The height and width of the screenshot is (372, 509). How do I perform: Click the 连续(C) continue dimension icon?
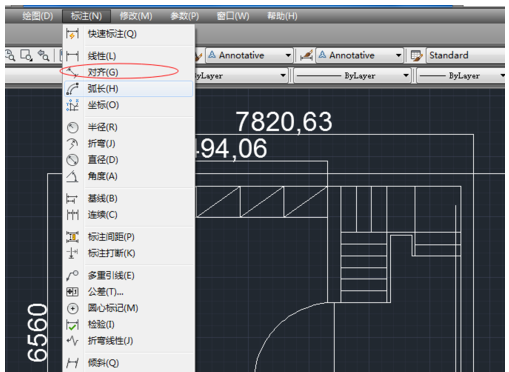(72, 215)
